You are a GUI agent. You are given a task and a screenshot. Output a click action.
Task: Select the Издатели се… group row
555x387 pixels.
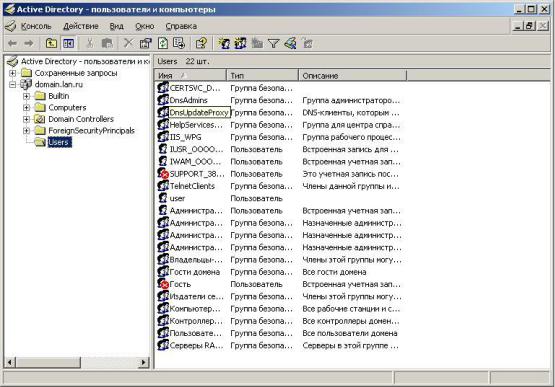(279, 296)
